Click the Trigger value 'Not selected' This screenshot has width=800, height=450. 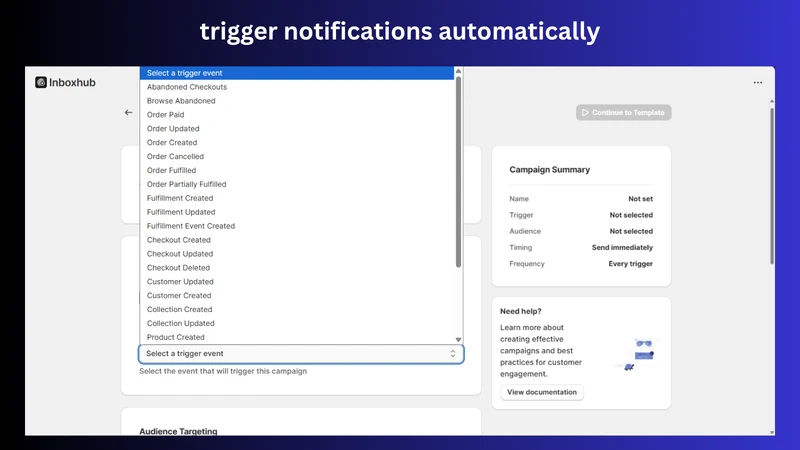(631, 215)
